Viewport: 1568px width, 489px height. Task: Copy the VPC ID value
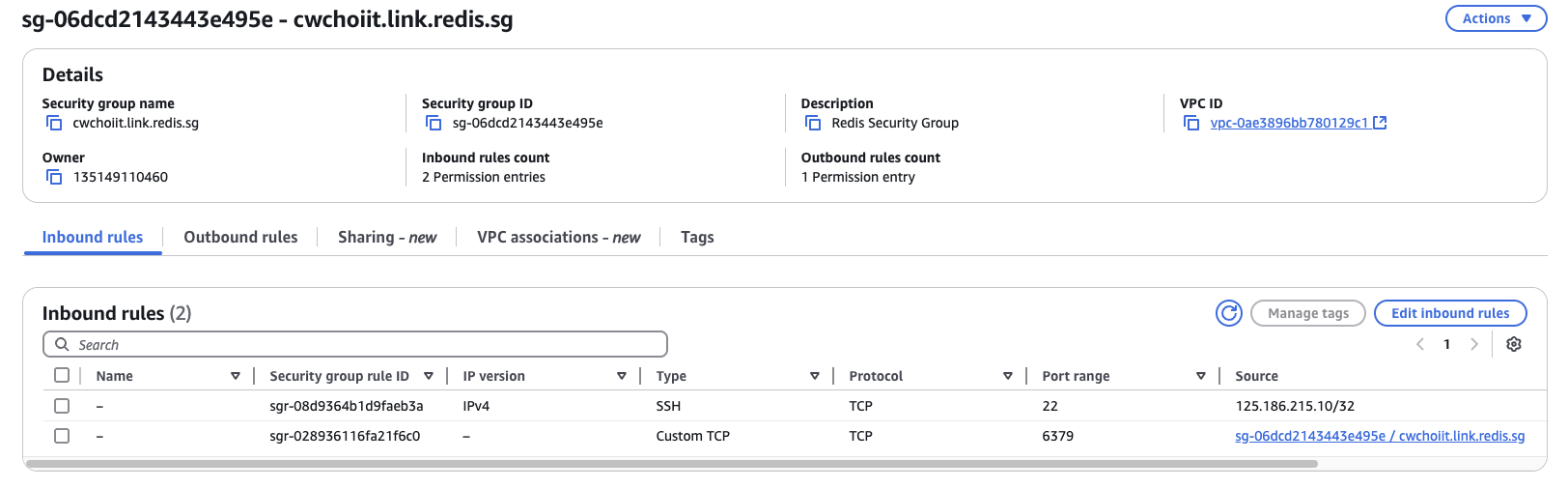tap(1191, 123)
